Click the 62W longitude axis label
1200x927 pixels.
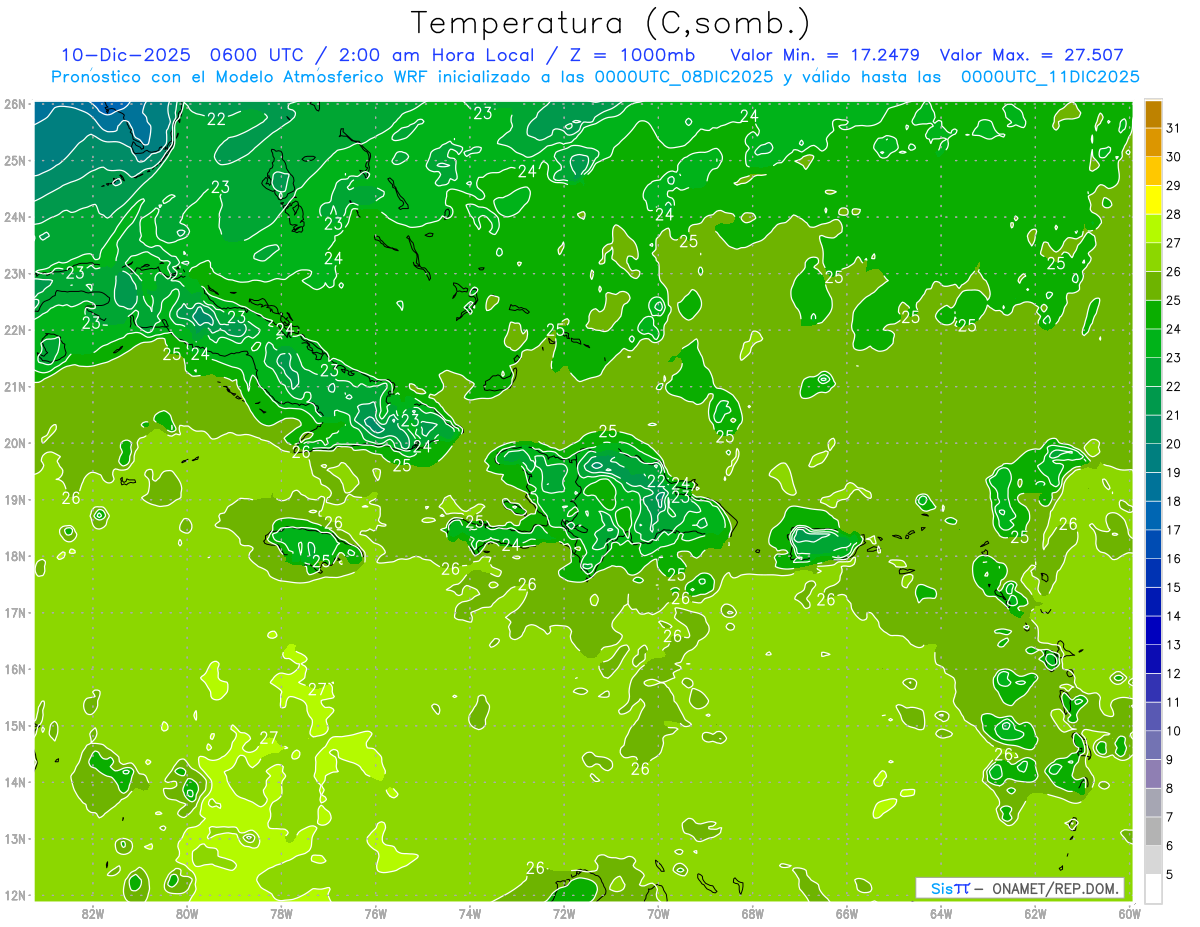1035,913
